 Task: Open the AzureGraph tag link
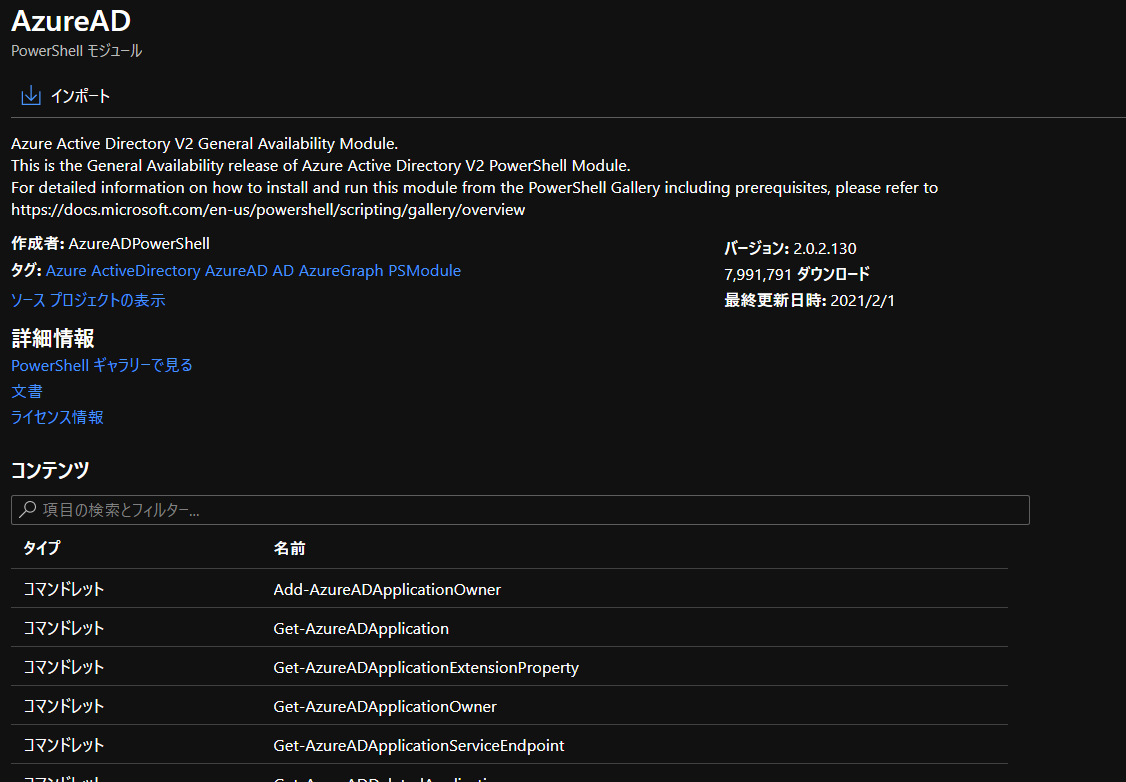[341, 271]
